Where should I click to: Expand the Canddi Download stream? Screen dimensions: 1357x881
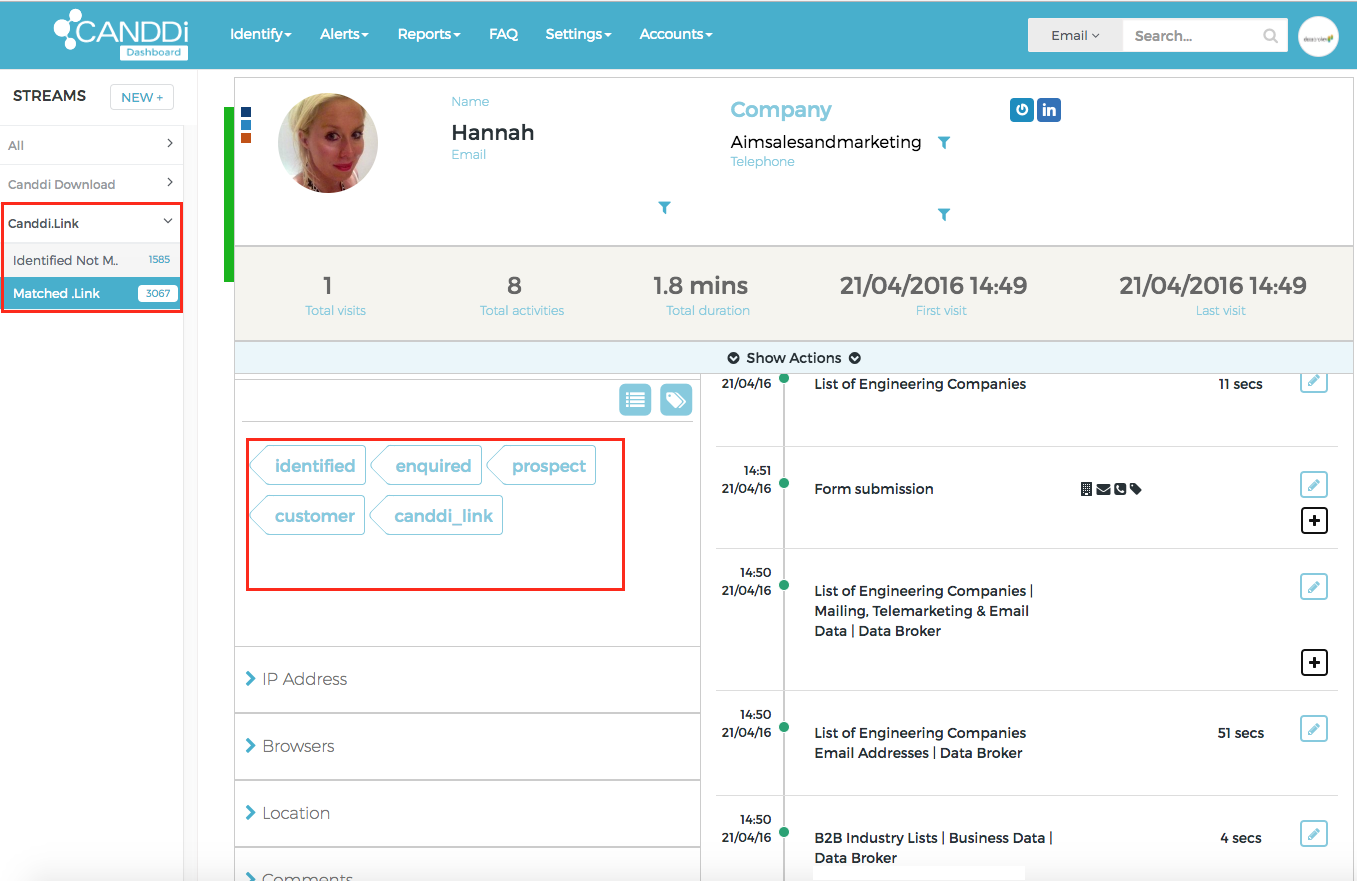(91, 184)
